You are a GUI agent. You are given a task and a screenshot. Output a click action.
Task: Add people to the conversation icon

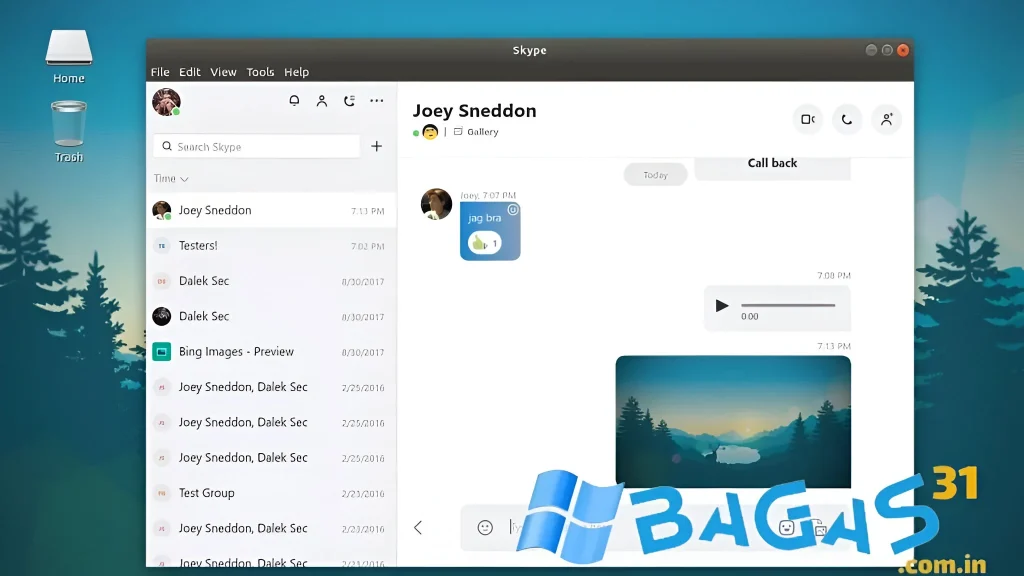coord(886,120)
